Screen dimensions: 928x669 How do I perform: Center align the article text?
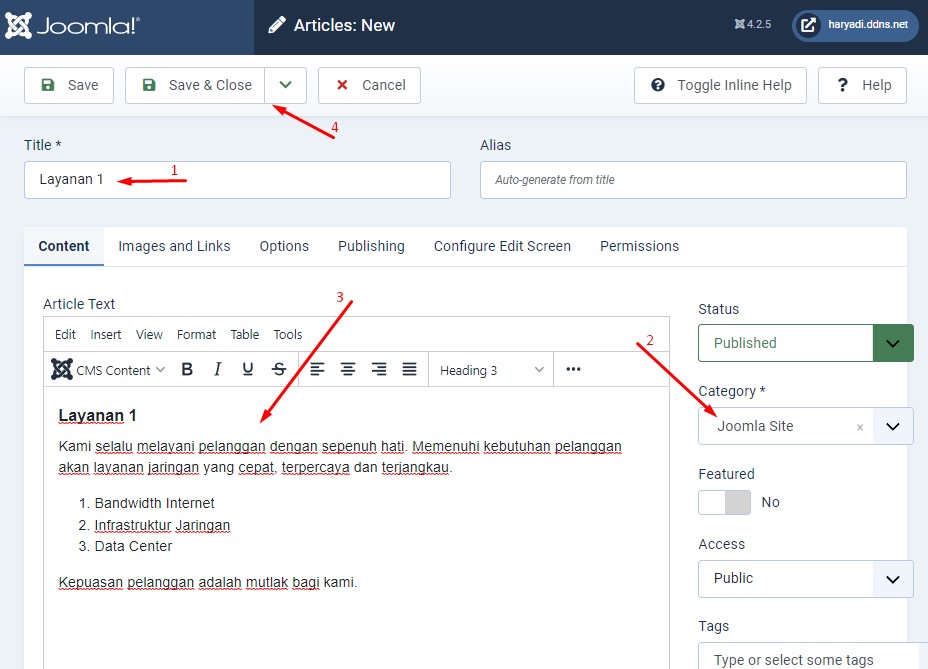pyautogui.click(x=348, y=370)
